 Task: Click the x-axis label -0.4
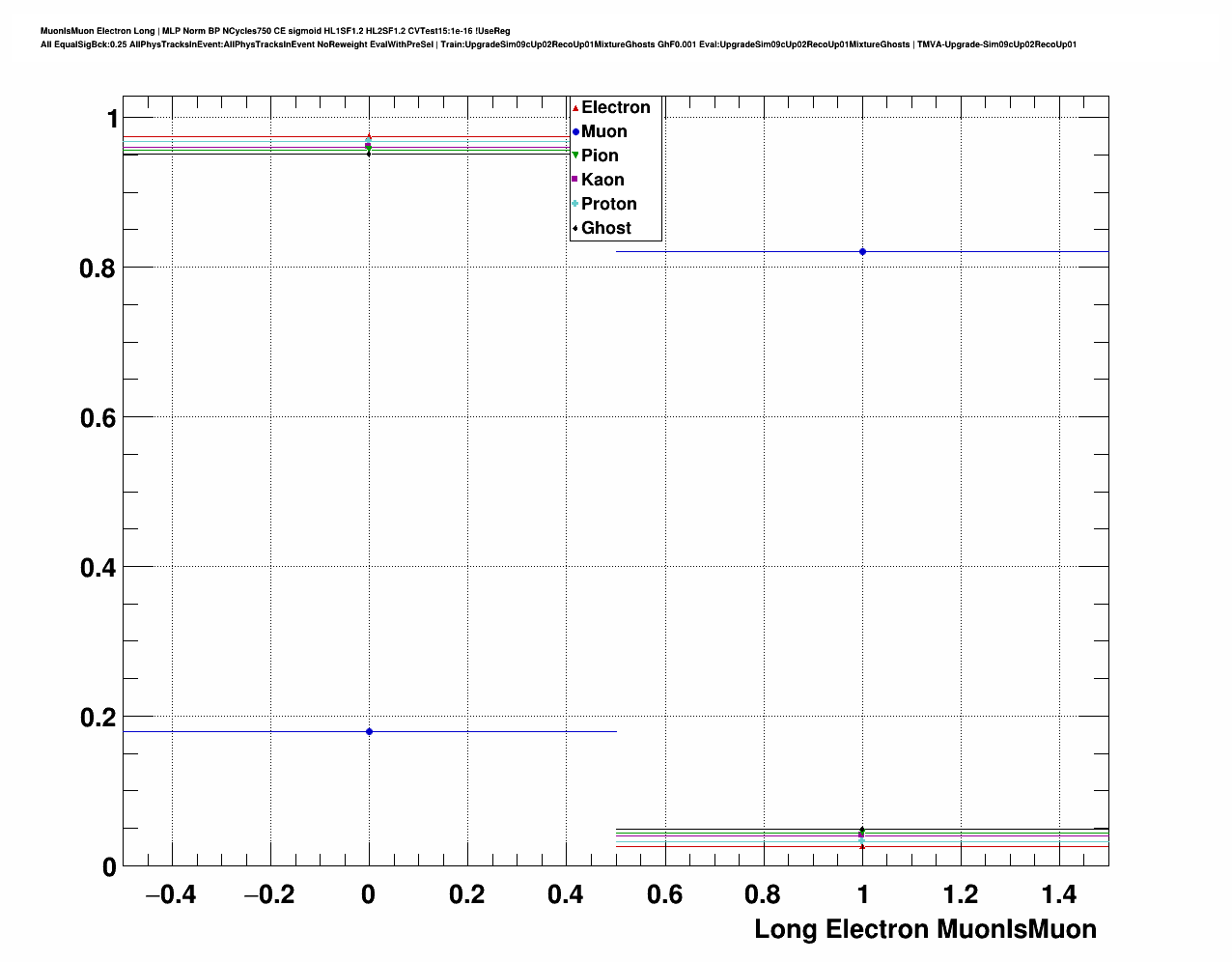tap(170, 895)
